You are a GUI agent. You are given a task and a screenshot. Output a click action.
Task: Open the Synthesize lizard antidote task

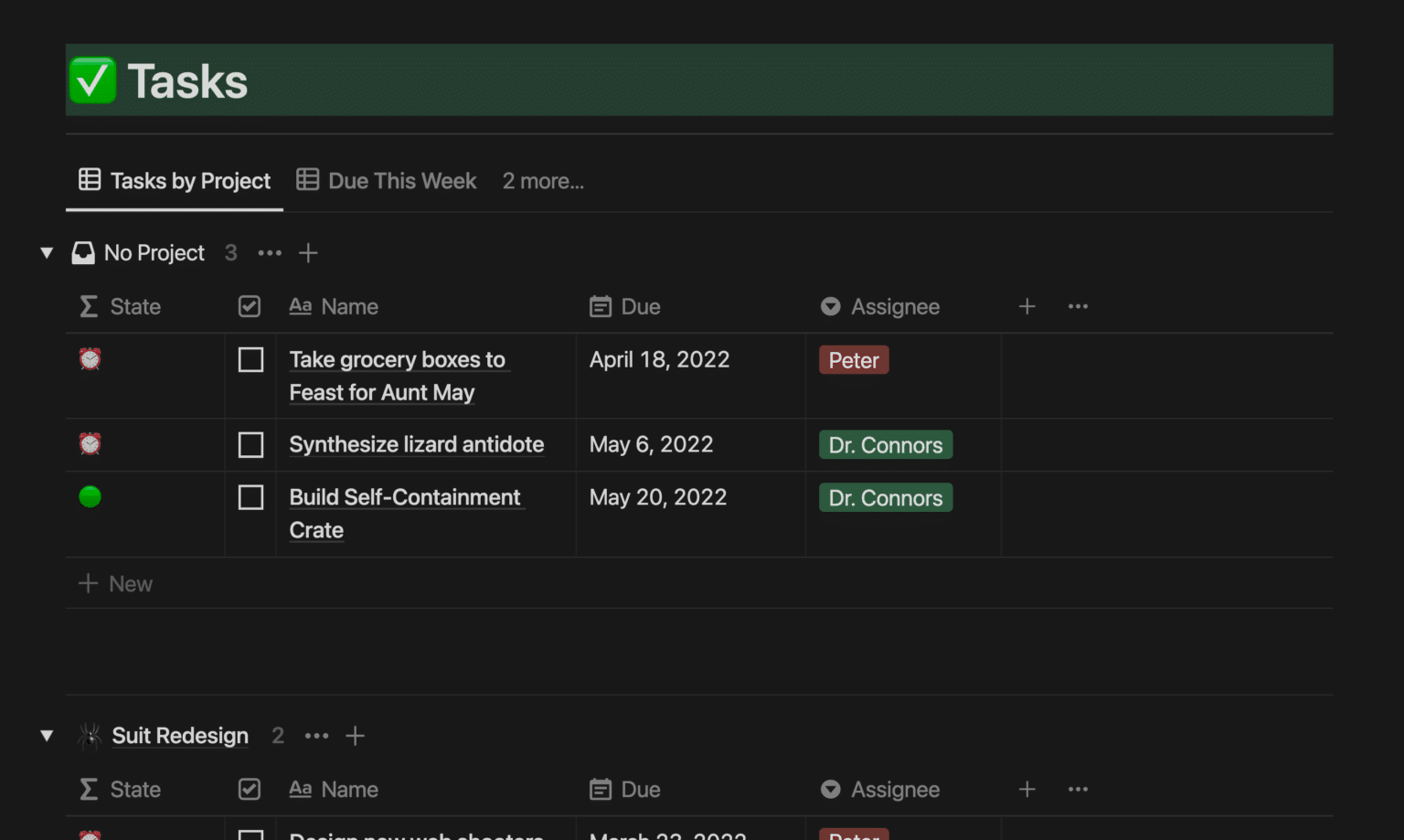pos(416,444)
